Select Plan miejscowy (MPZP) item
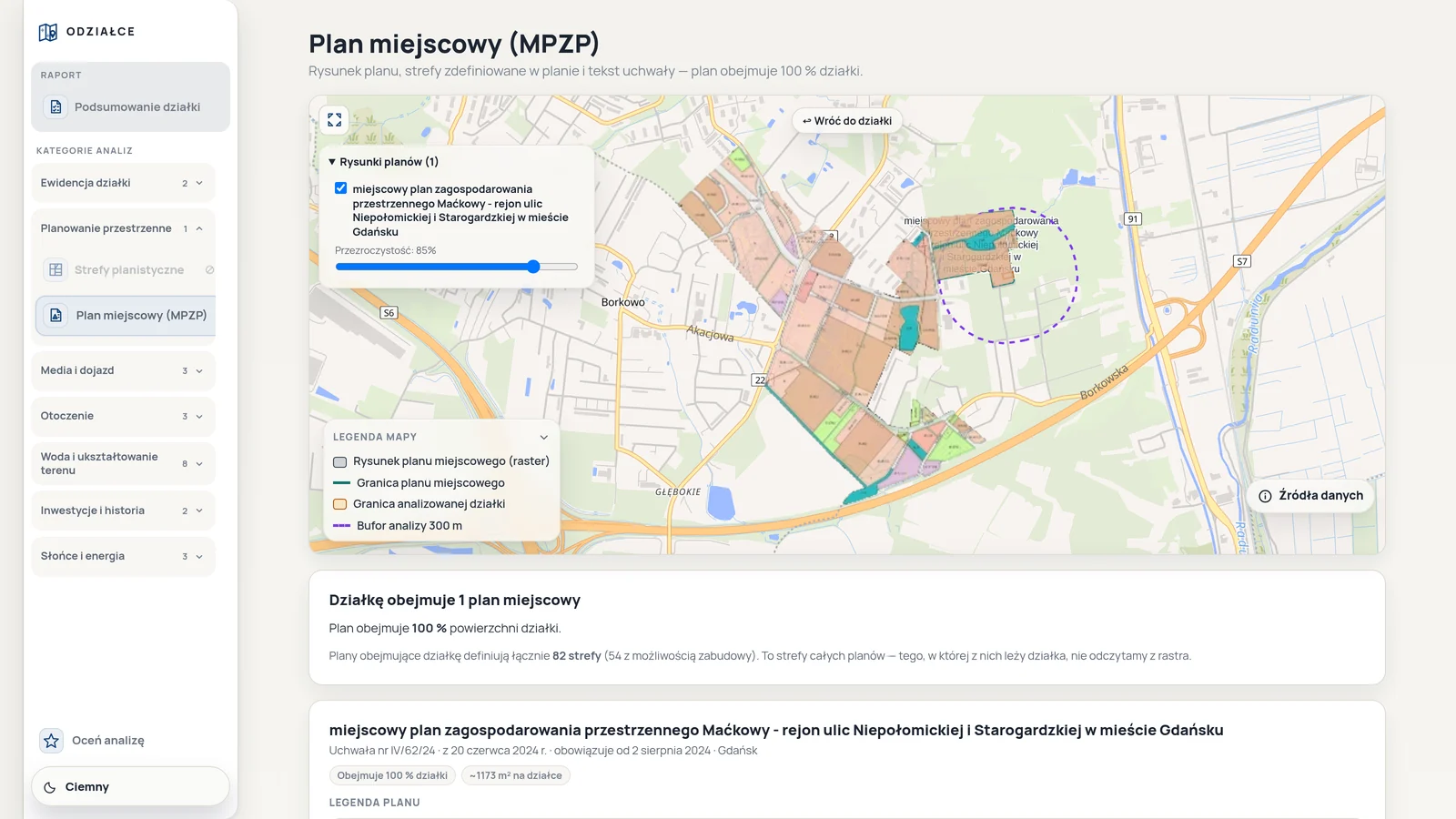 pyautogui.click(x=126, y=316)
